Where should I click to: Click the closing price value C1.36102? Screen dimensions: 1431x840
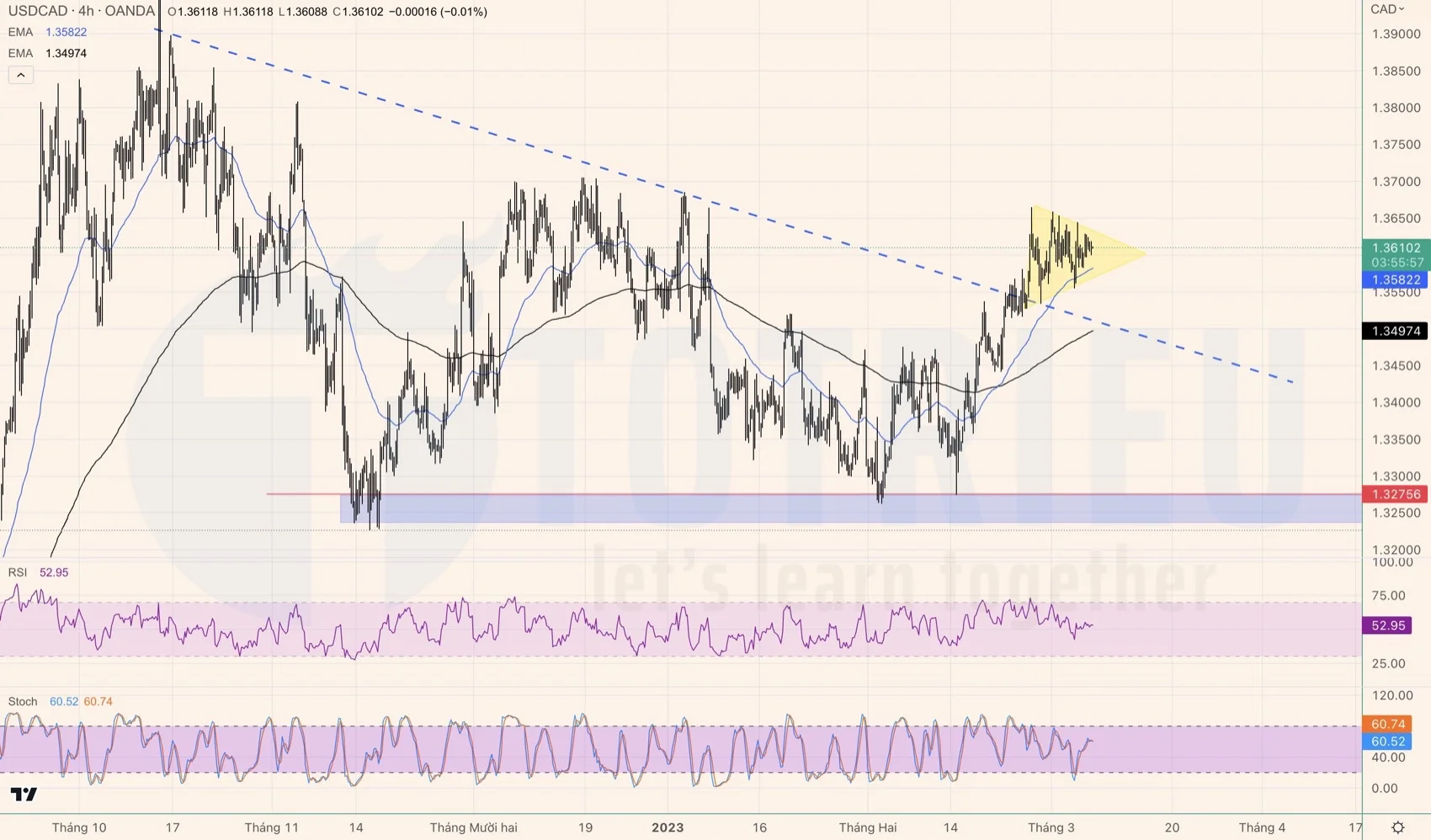(x=357, y=12)
